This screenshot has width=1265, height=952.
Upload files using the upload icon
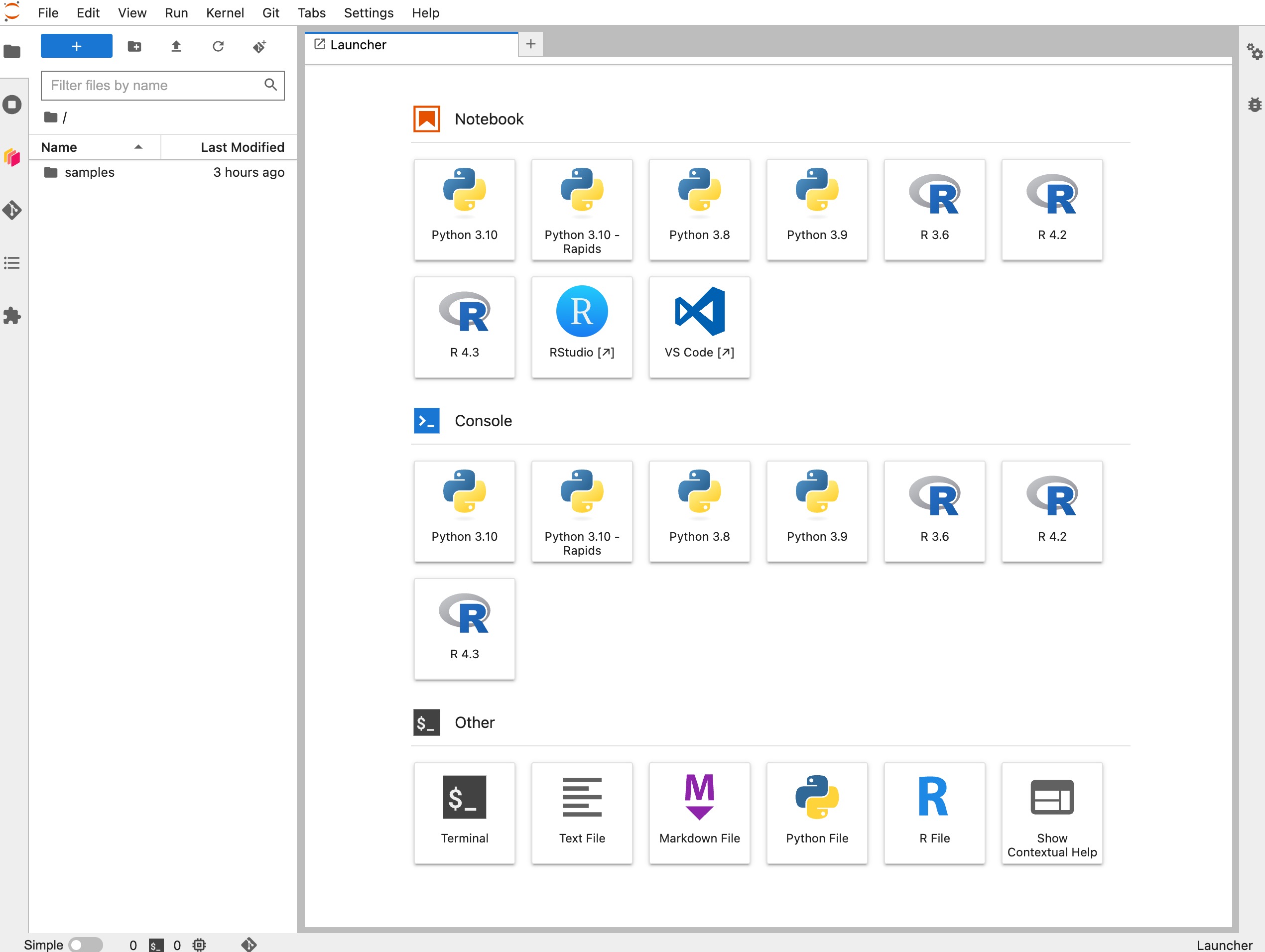pyautogui.click(x=176, y=46)
